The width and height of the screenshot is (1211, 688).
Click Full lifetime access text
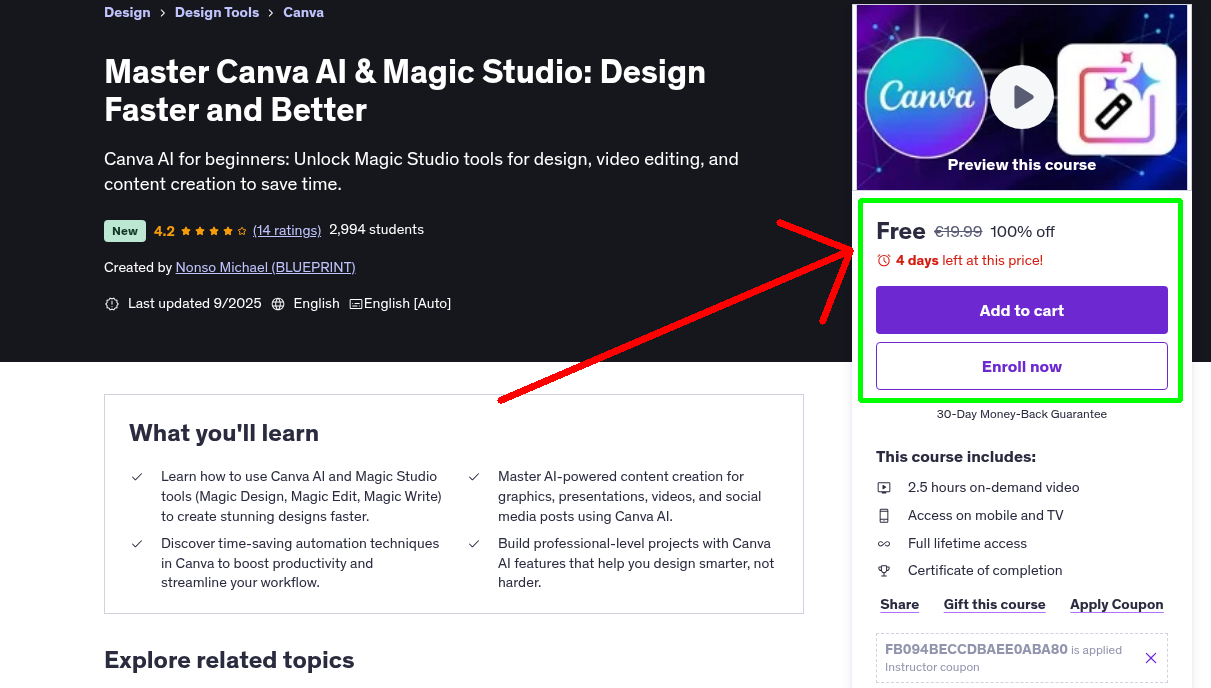point(967,543)
